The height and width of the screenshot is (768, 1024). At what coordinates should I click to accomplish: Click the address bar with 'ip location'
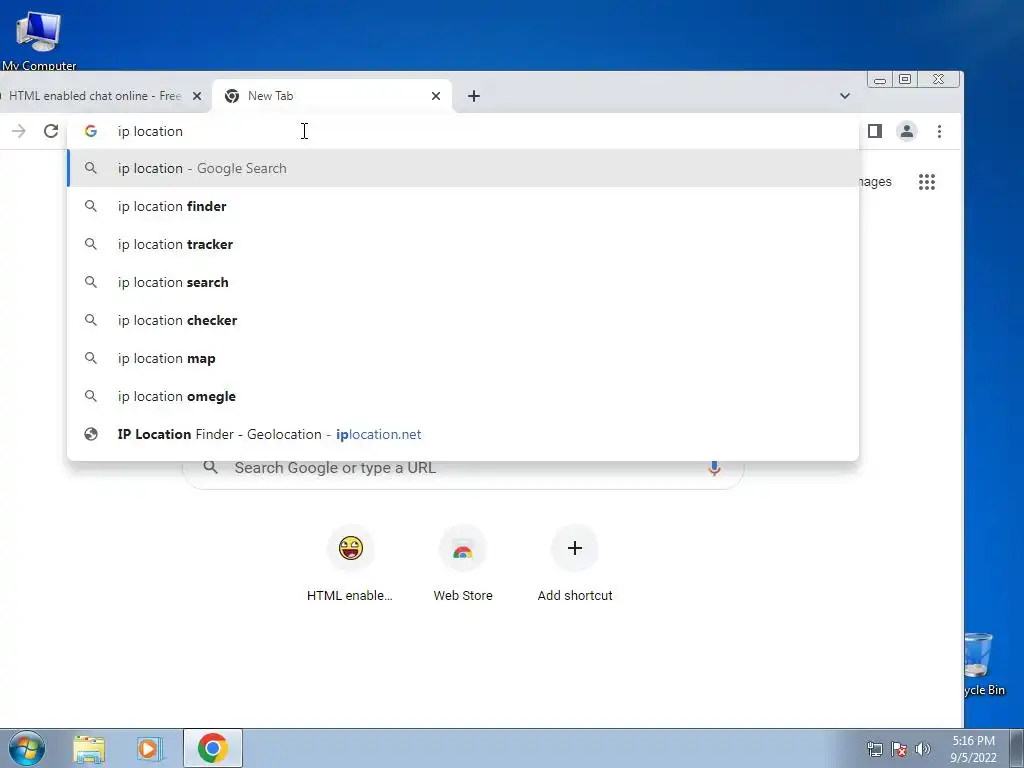tap(462, 131)
